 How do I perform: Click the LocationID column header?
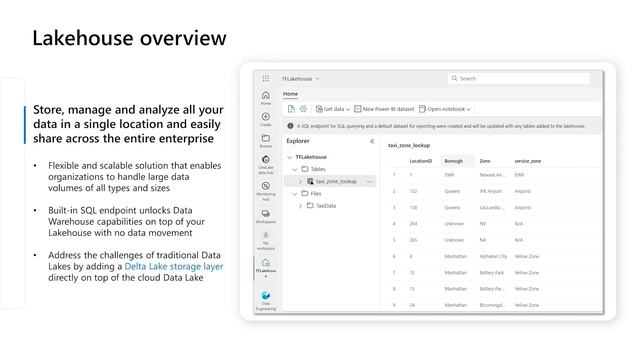420,161
